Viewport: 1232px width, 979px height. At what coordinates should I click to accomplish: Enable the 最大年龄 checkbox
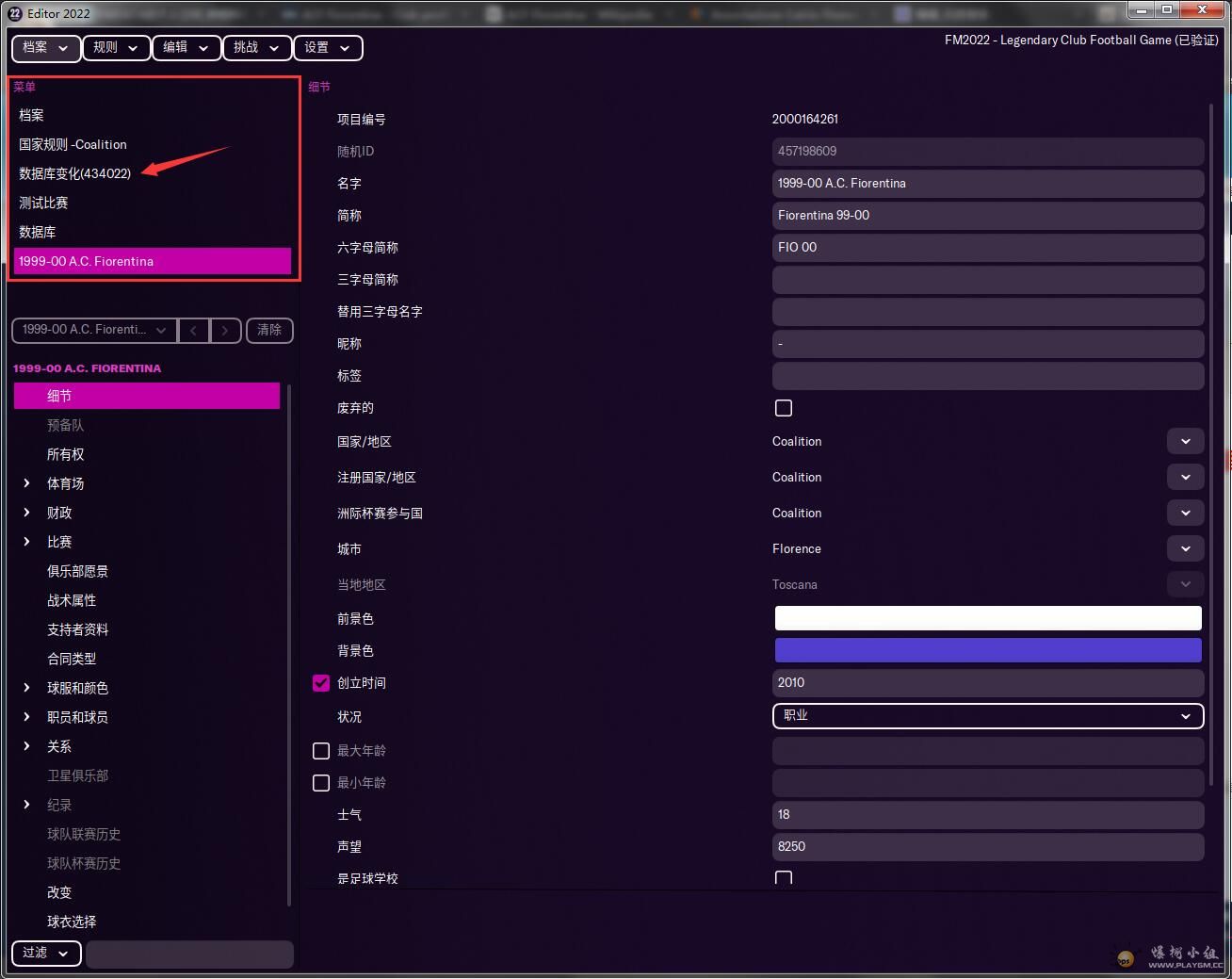[x=321, y=751]
